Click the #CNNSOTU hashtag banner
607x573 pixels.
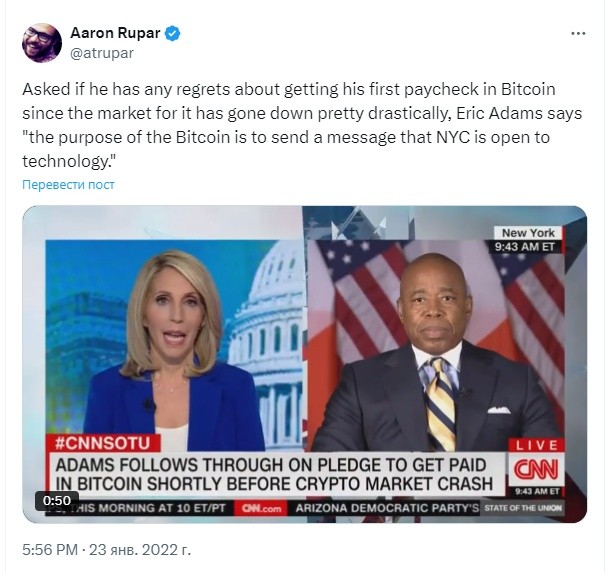click(x=103, y=443)
